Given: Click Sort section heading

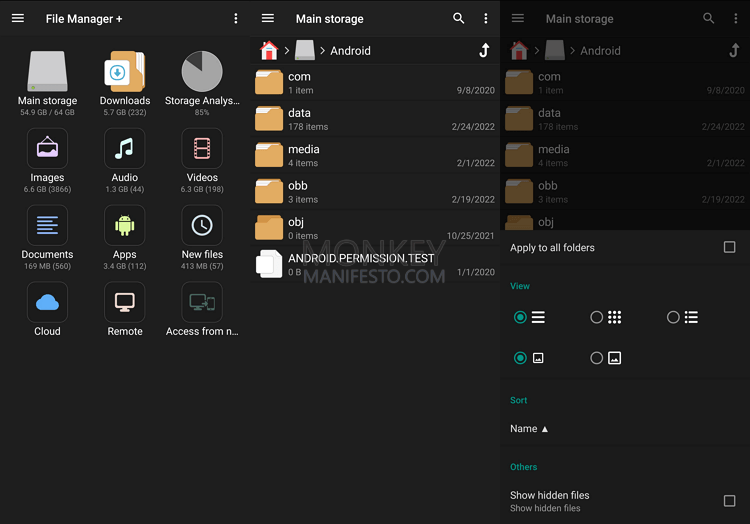Looking at the screenshot, I should pyautogui.click(x=518, y=400).
